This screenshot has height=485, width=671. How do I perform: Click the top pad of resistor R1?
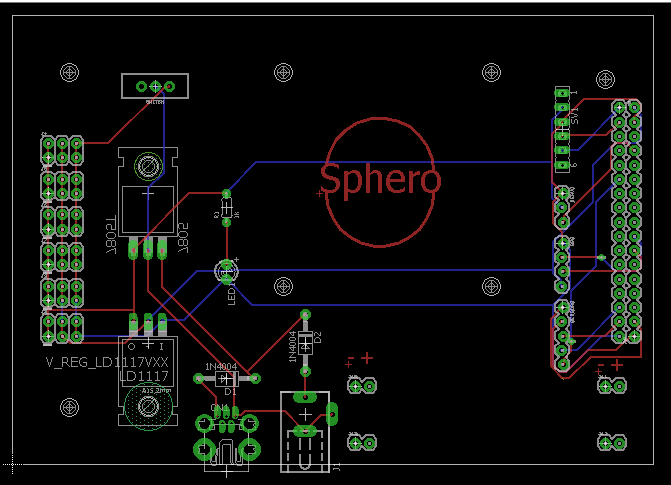click(226, 193)
